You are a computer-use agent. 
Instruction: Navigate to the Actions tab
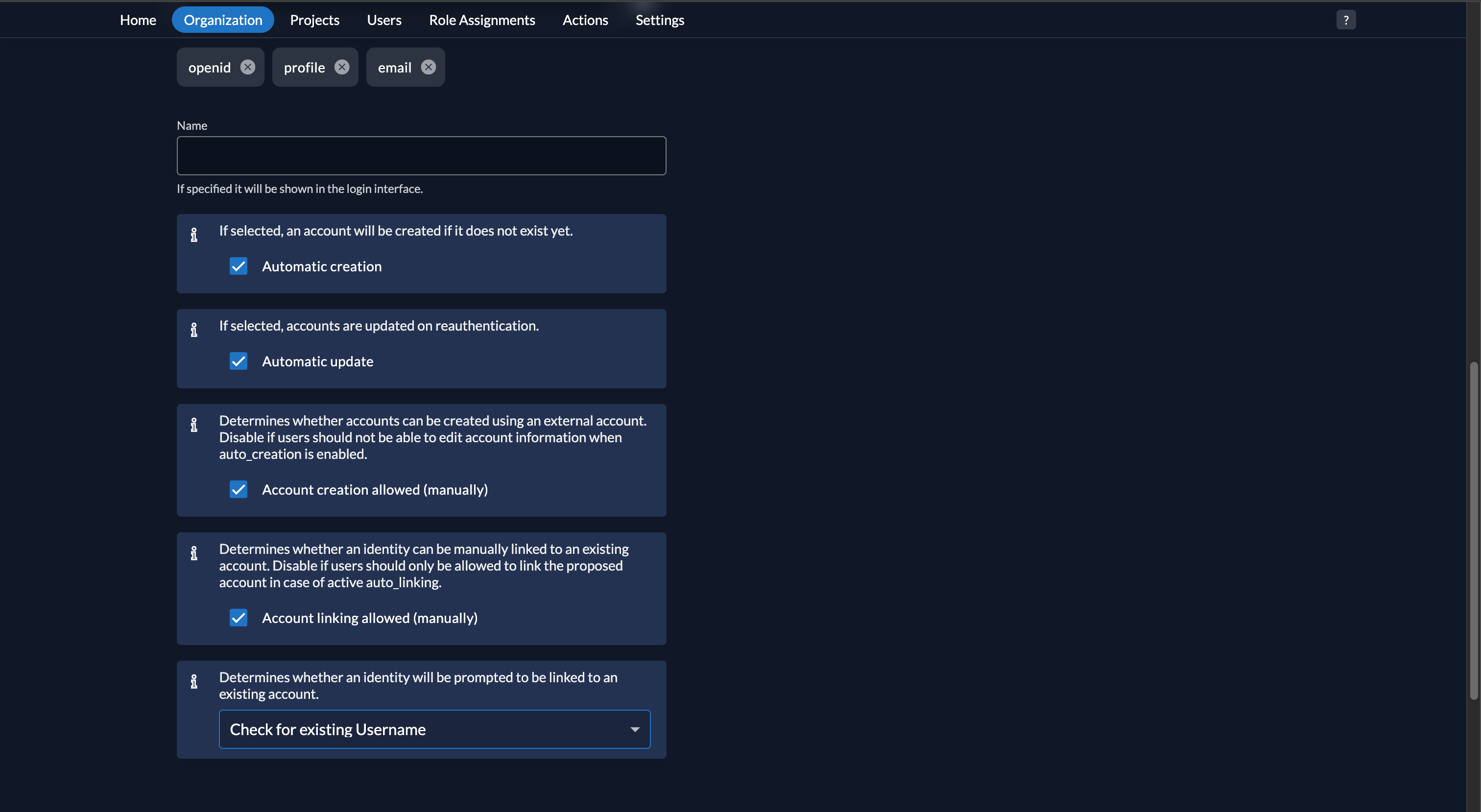tap(585, 20)
